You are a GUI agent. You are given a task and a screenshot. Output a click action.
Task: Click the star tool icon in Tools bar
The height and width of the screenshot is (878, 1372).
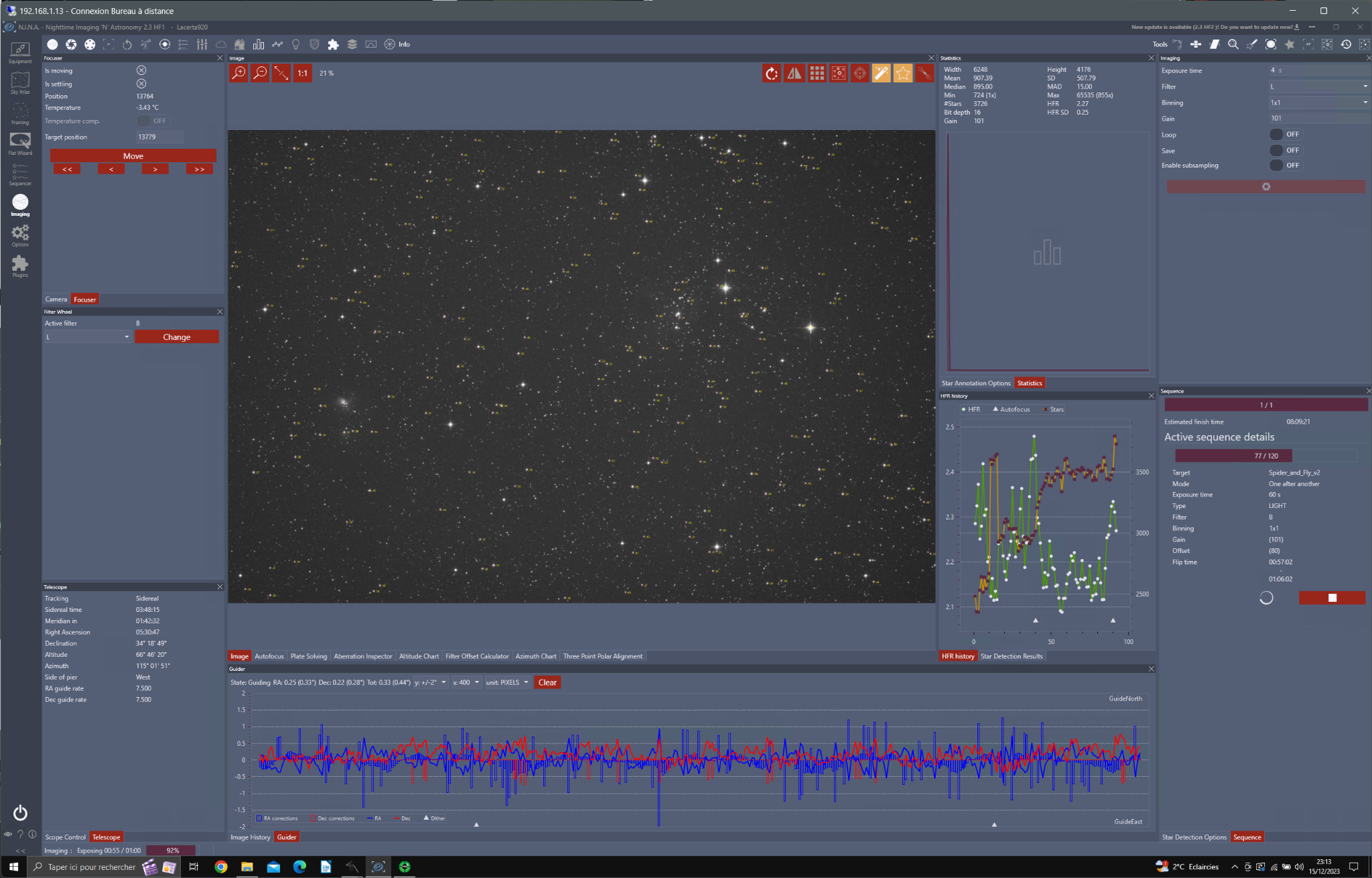1289,44
